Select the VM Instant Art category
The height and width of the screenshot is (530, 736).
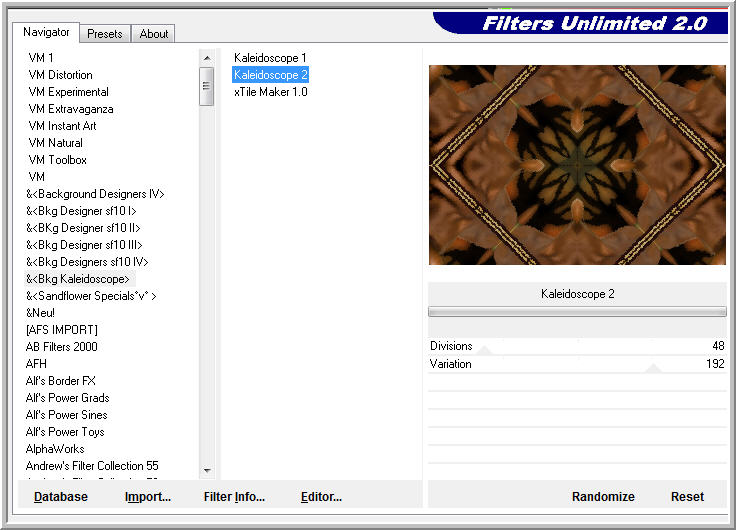tap(62, 126)
